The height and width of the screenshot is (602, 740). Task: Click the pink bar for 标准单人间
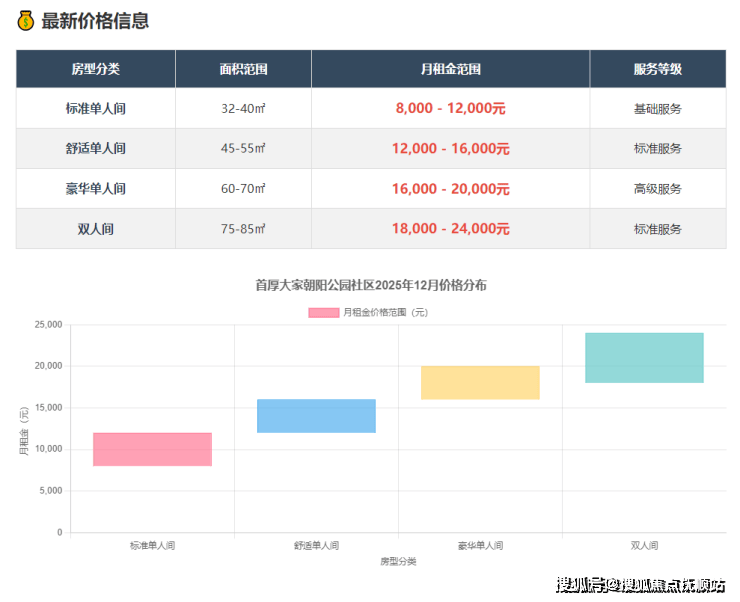tap(152, 449)
